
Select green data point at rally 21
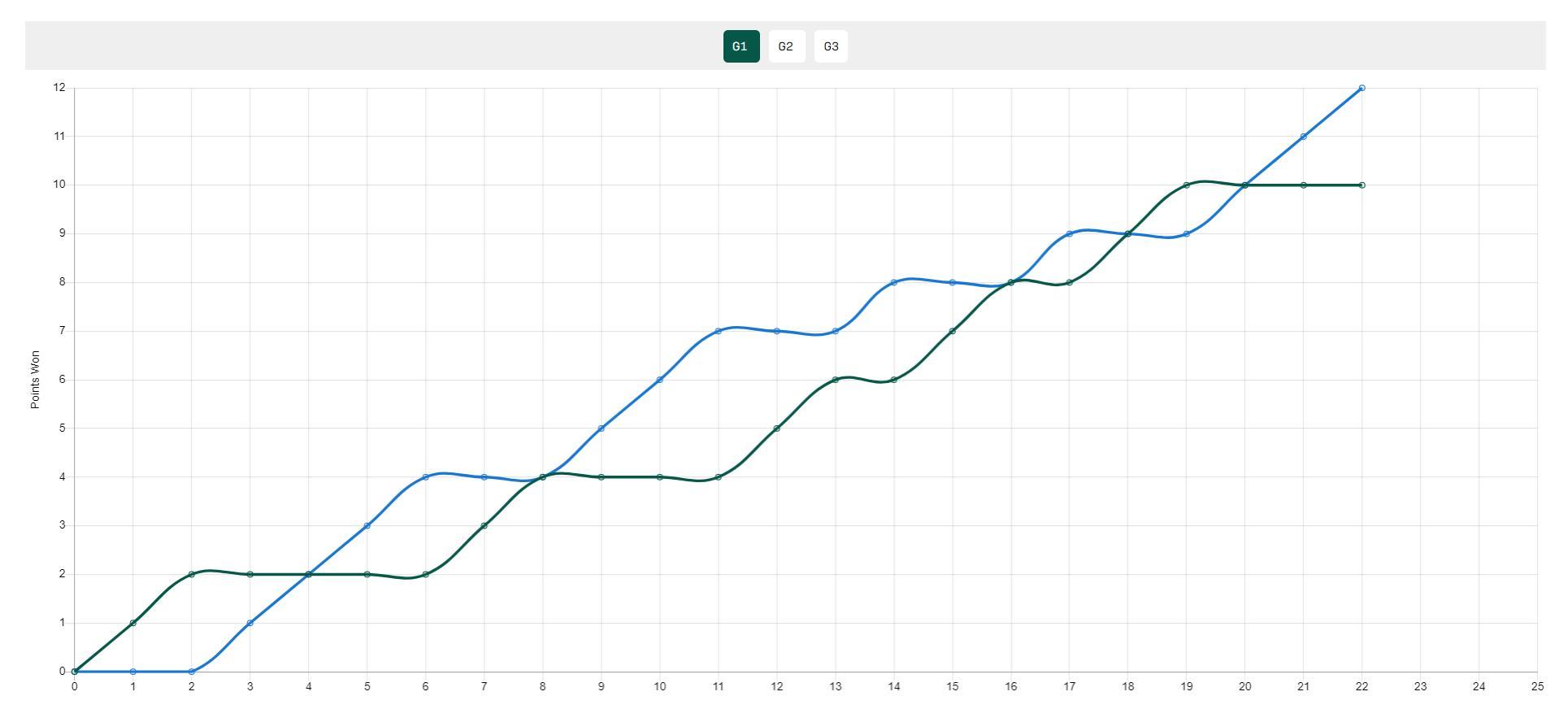pyautogui.click(x=1303, y=185)
